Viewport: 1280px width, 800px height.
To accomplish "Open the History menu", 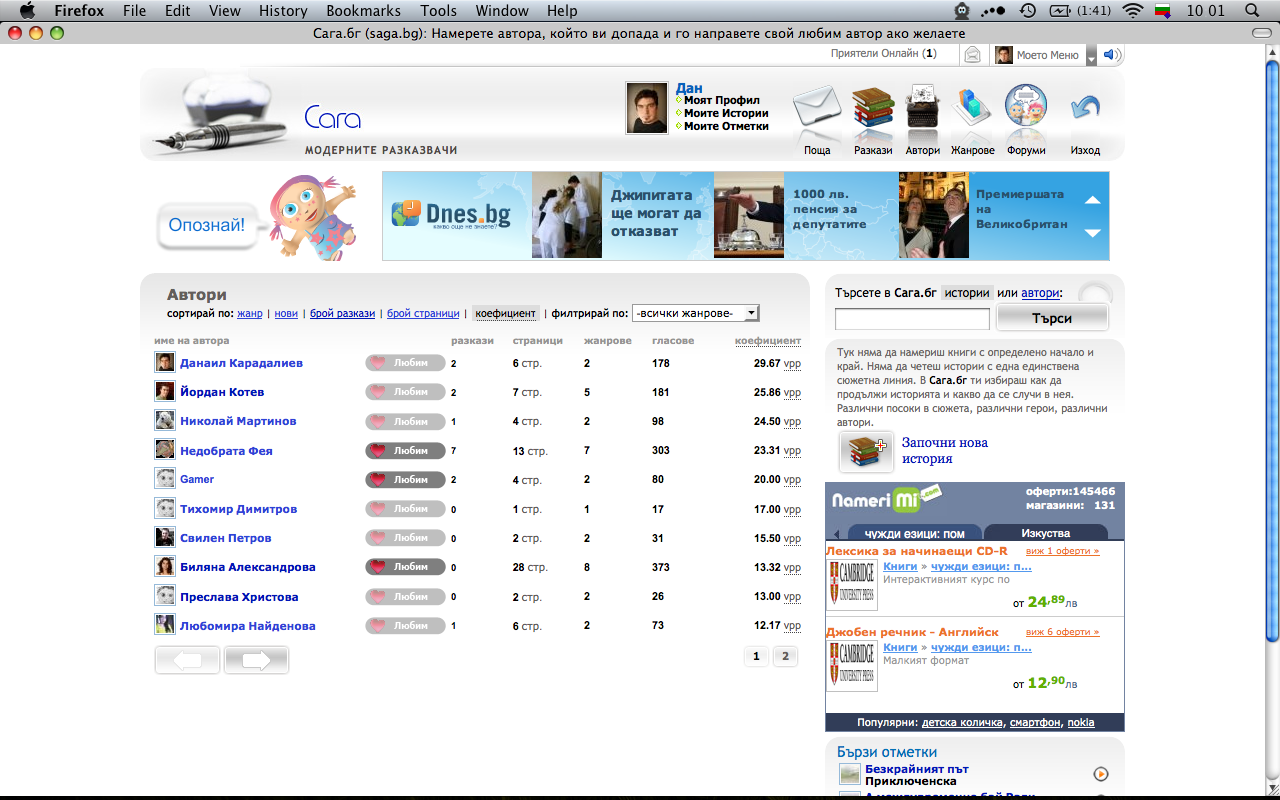I will (283, 11).
